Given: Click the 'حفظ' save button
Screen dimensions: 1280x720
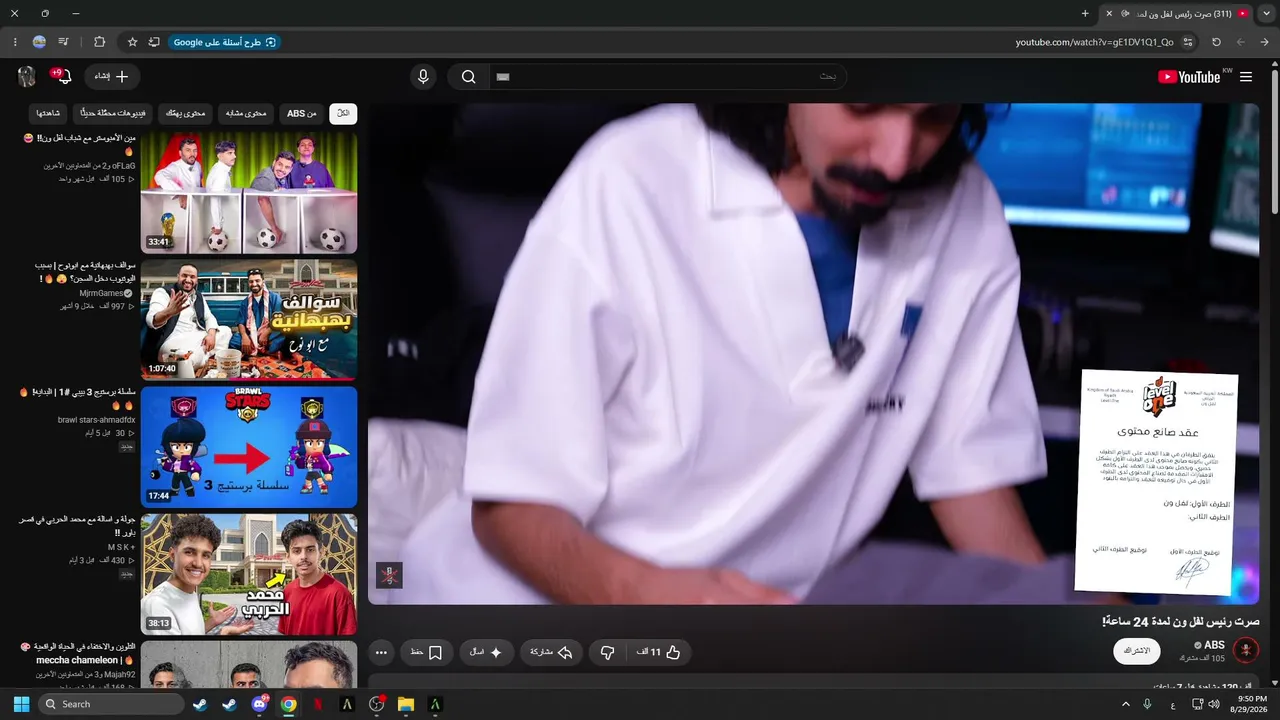Looking at the screenshot, I should coord(426,652).
